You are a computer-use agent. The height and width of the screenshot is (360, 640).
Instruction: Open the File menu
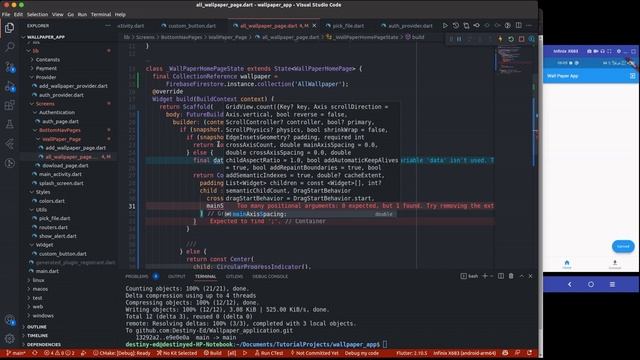[x=6, y=14]
